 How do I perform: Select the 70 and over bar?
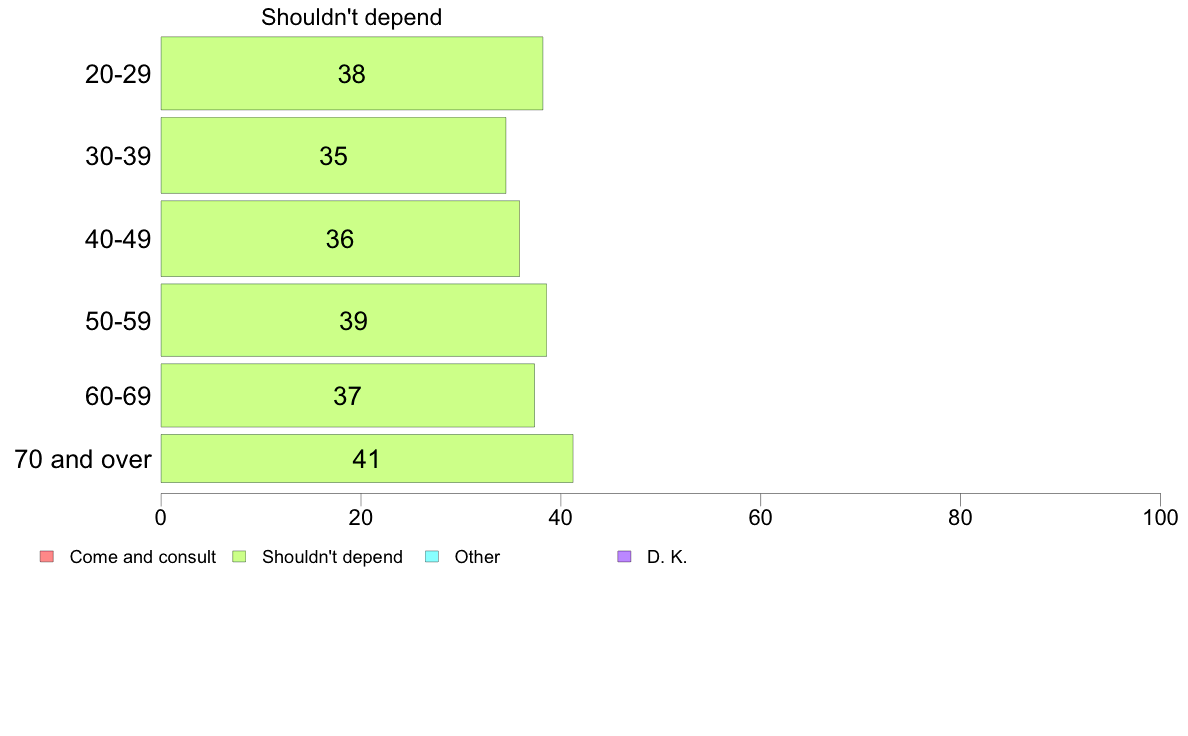tap(367, 459)
